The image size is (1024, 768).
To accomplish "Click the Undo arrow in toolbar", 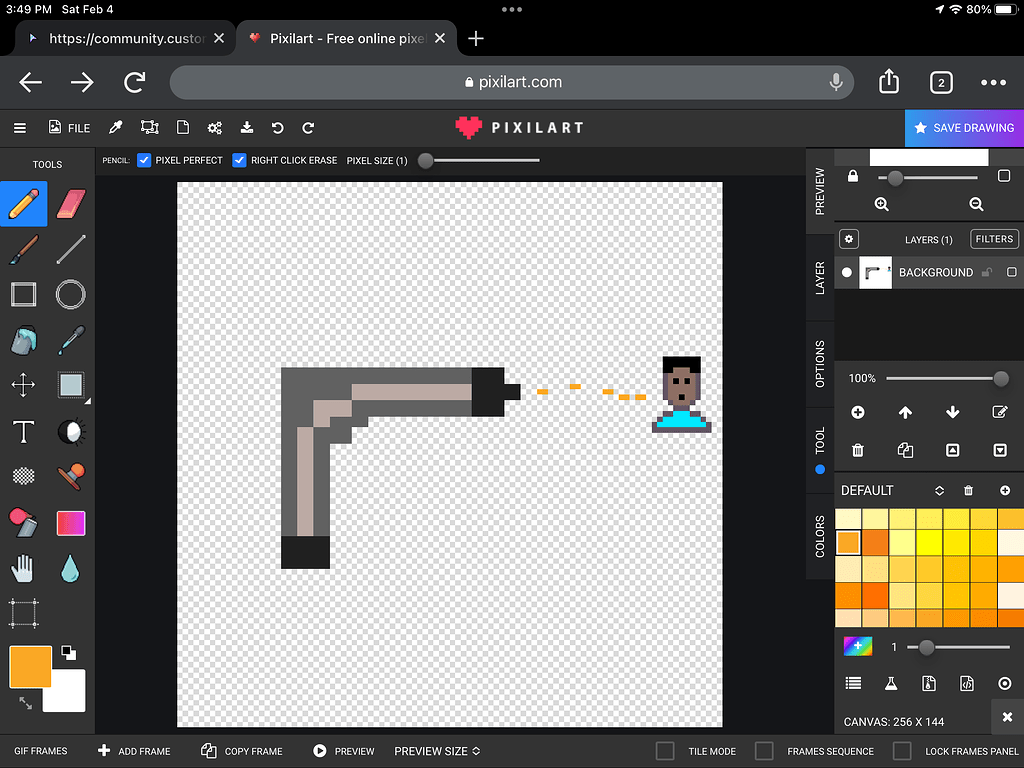I will tap(278, 128).
